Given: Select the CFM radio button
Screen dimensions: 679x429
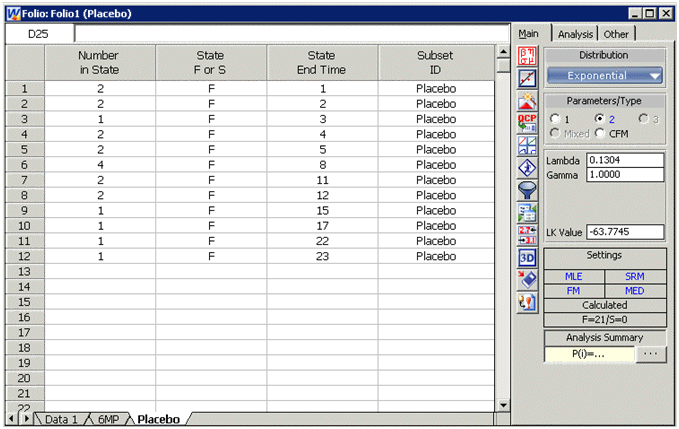Looking at the screenshot, I should (600, 133).
